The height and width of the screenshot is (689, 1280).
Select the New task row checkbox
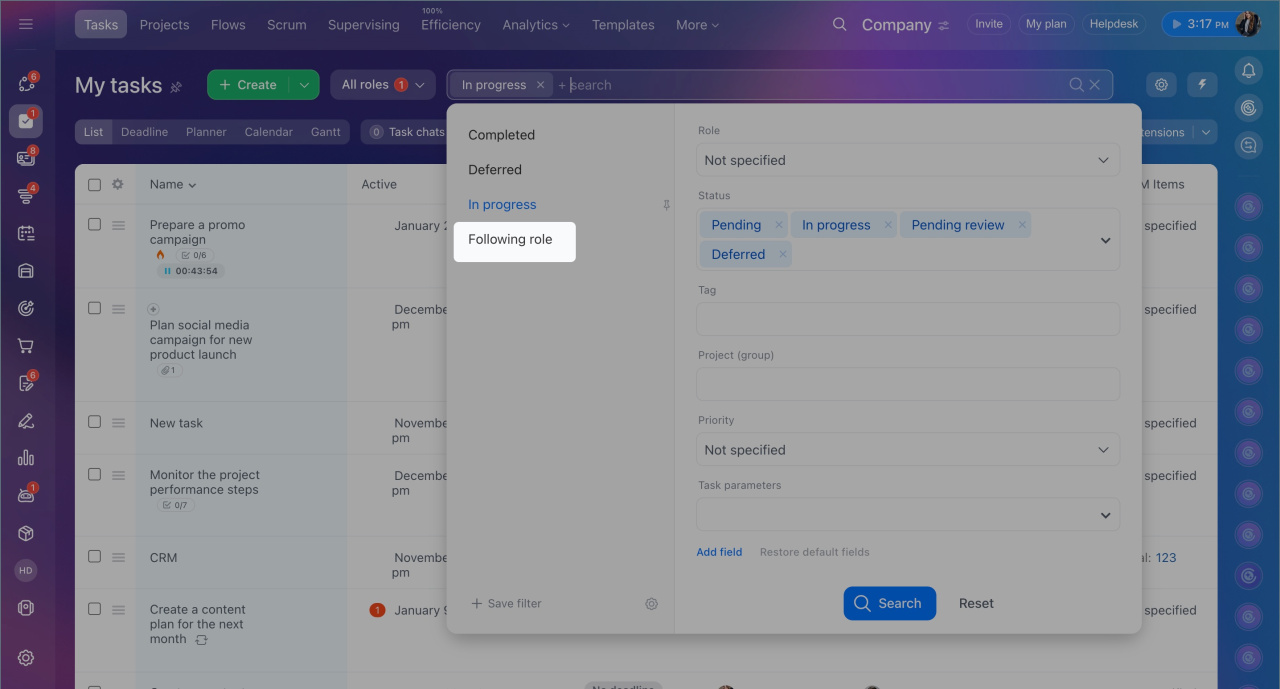94,422
